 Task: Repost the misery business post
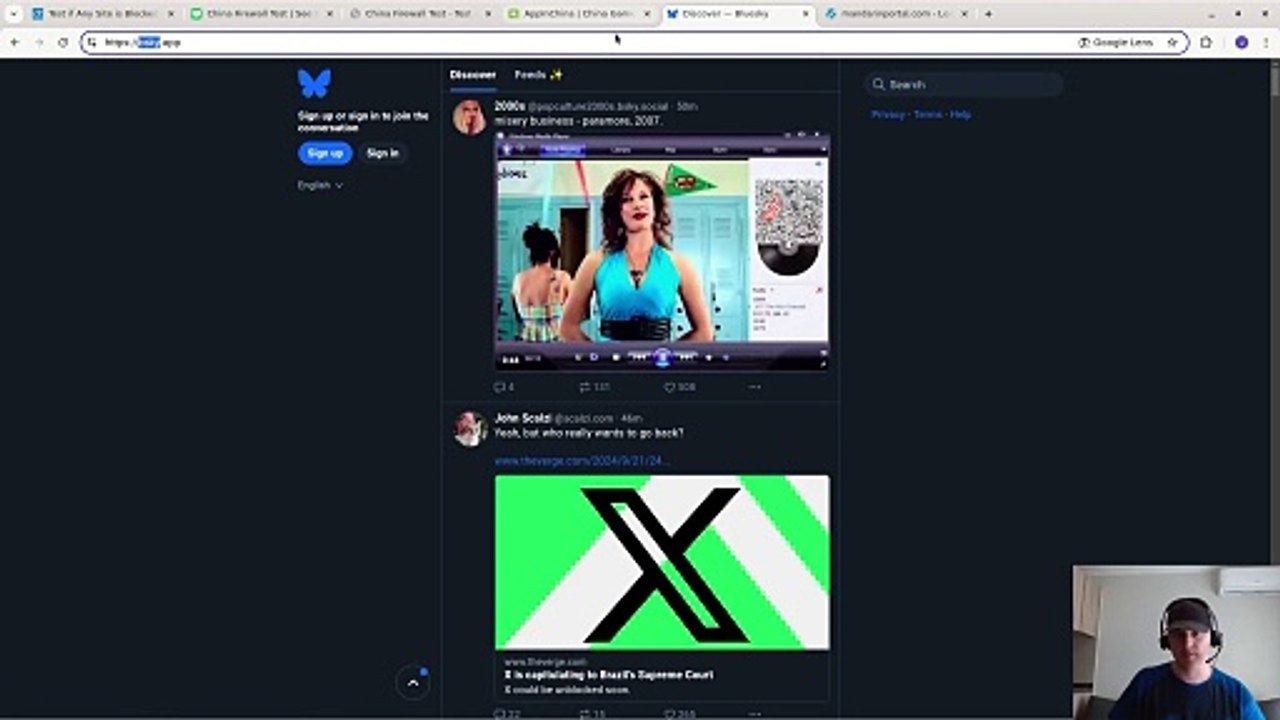(x=595, y=387)
